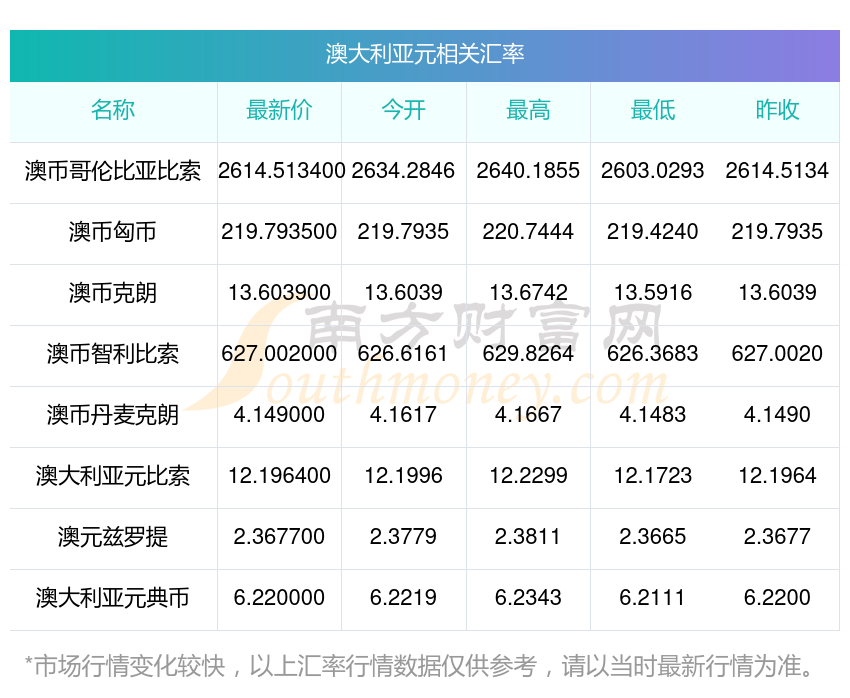Click the row name 澳币克朗
This screenshot has width=850, height=698.
tap(113, 293)
